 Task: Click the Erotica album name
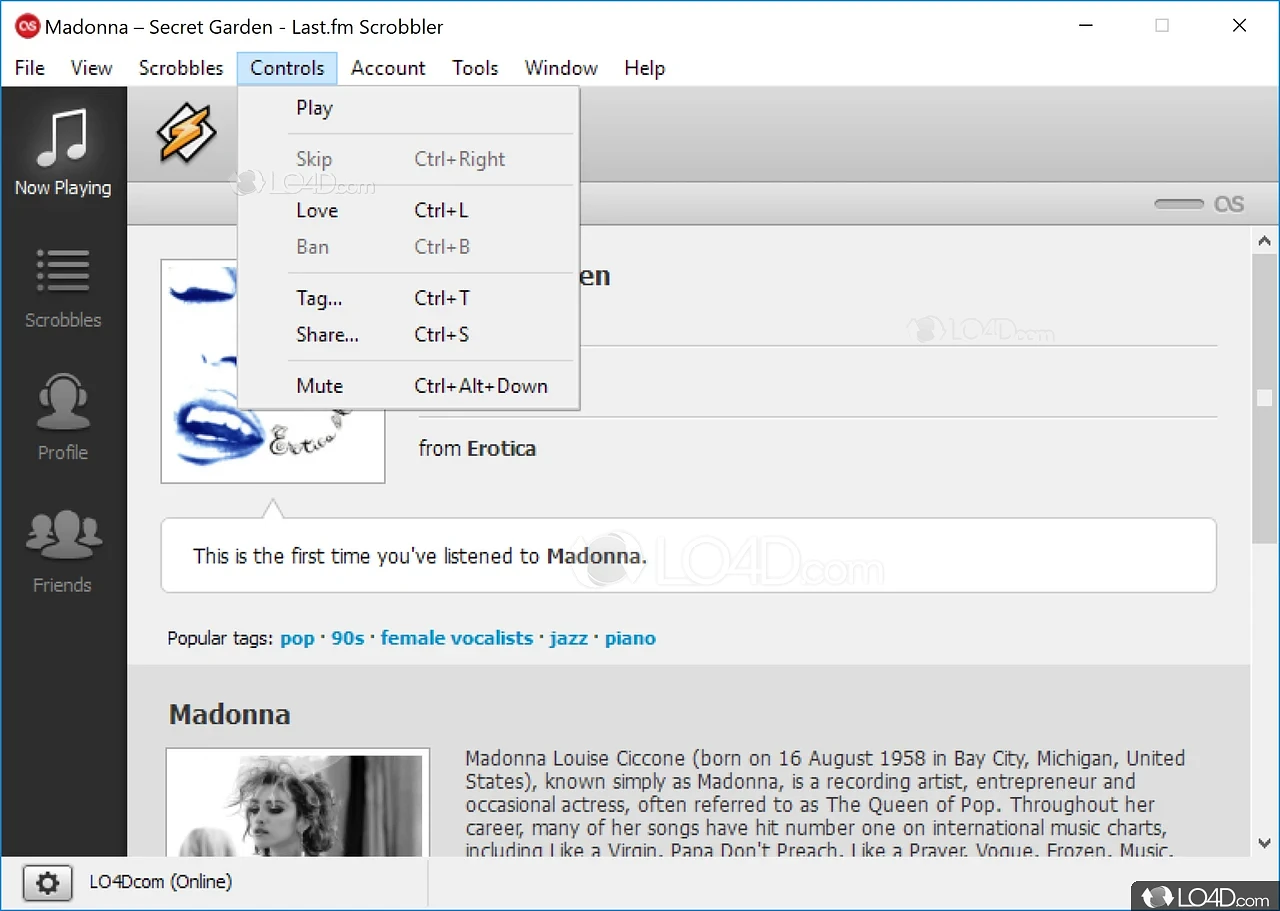click(x=501, y=449)
